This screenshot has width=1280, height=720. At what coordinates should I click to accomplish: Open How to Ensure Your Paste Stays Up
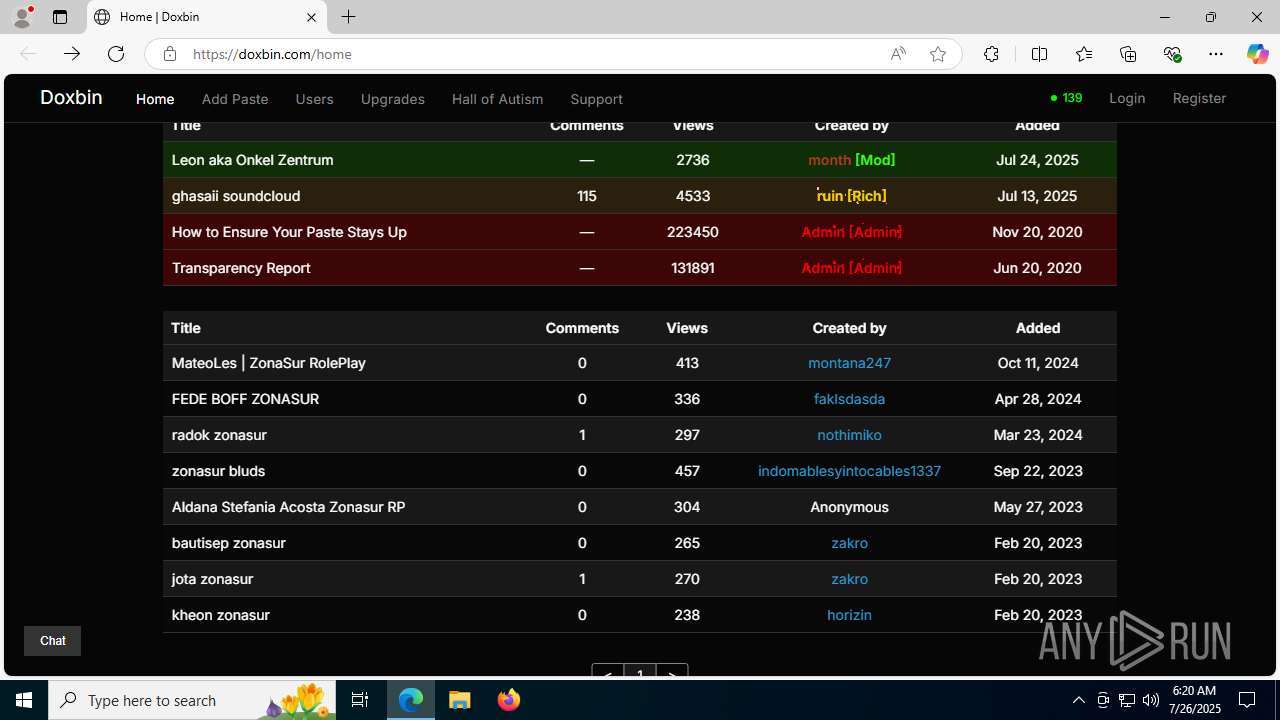[289, 232]
